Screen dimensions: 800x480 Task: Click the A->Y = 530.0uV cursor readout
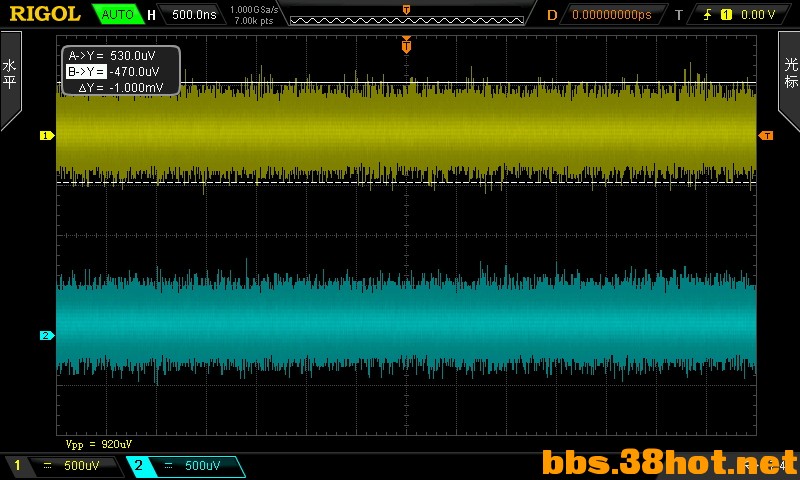coord(112,56)
